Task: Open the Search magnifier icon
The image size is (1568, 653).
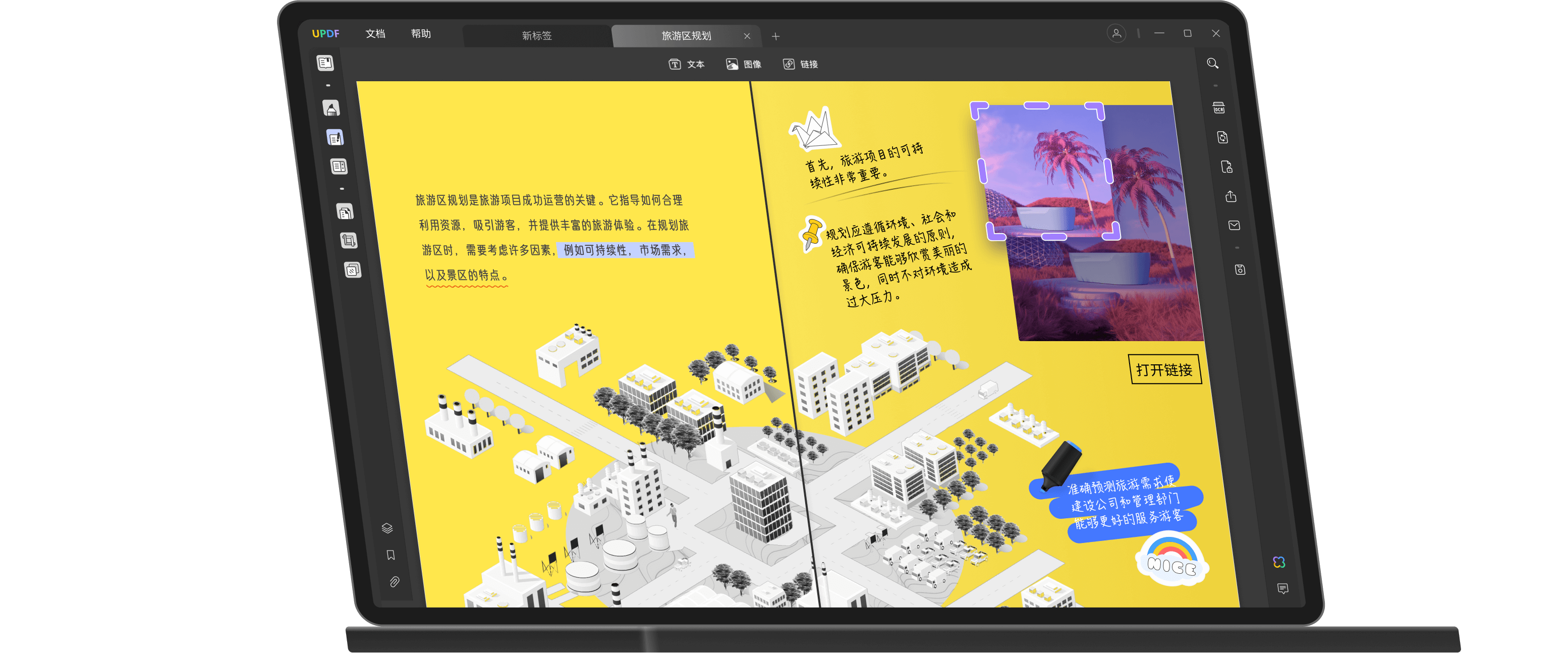Action: [x=1212, y=63]
